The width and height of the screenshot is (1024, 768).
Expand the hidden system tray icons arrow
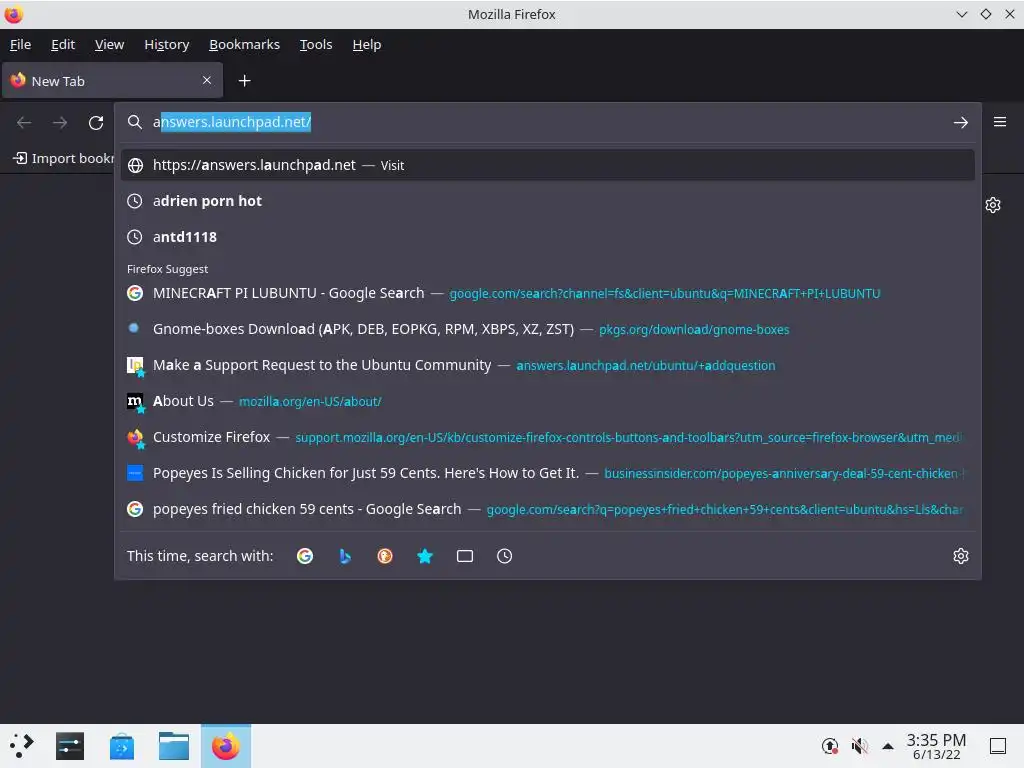click(x=888, y=745)
